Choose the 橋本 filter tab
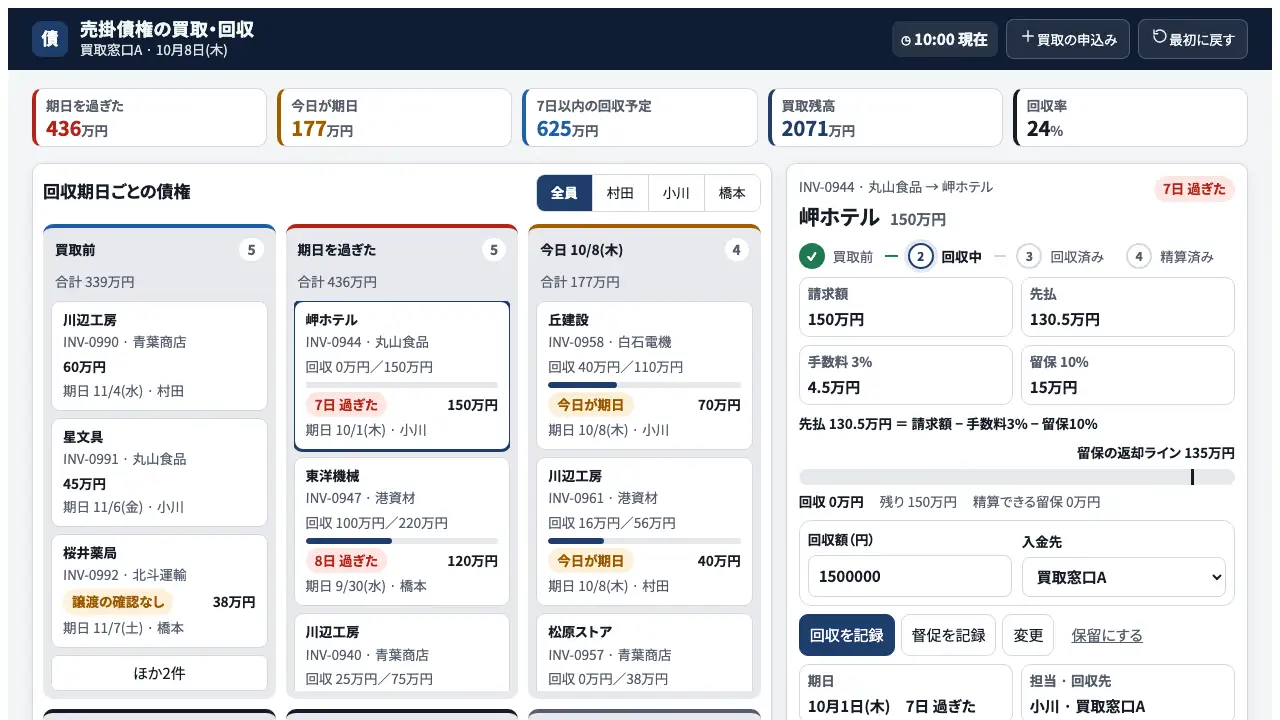Screen dimensions: 1280x720 pos(732,193)
